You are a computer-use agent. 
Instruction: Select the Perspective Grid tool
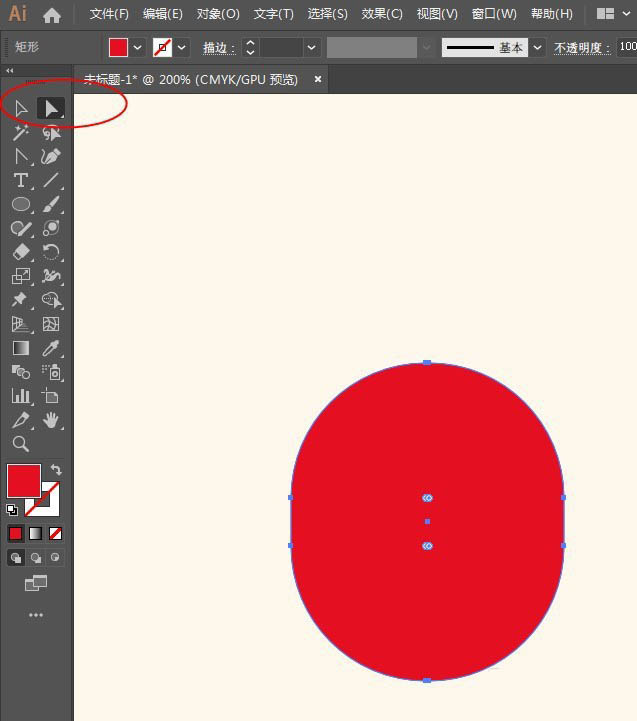[21, 324]
